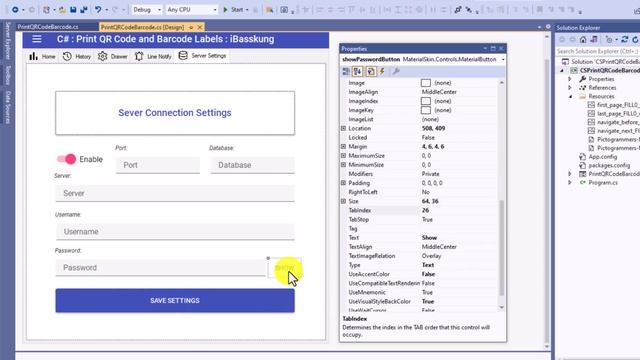Click the tab order icon in layout toolbar

[458, 10]
